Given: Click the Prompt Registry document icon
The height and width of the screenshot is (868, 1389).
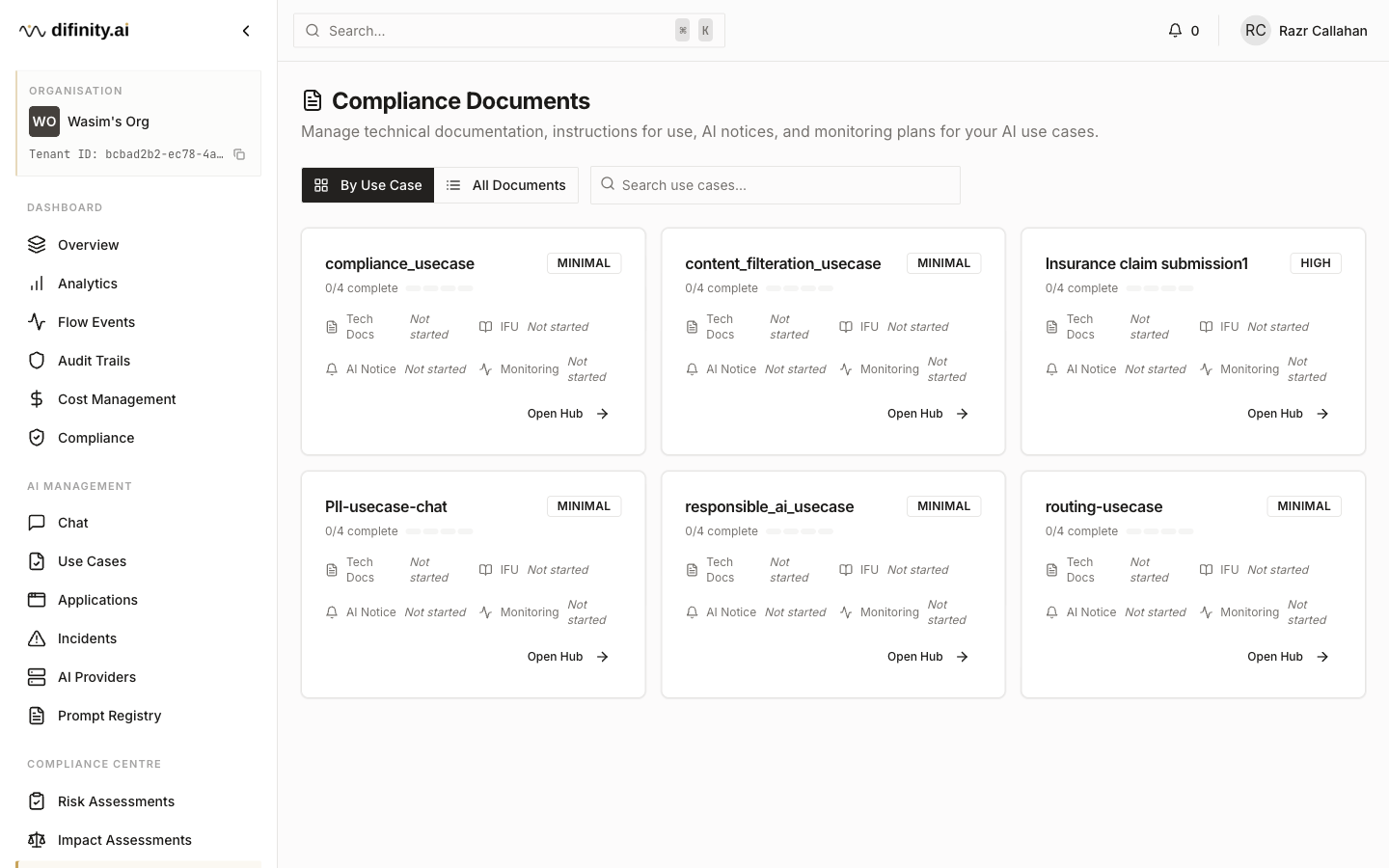Looking at the screenshot, I should coord(37,716).
